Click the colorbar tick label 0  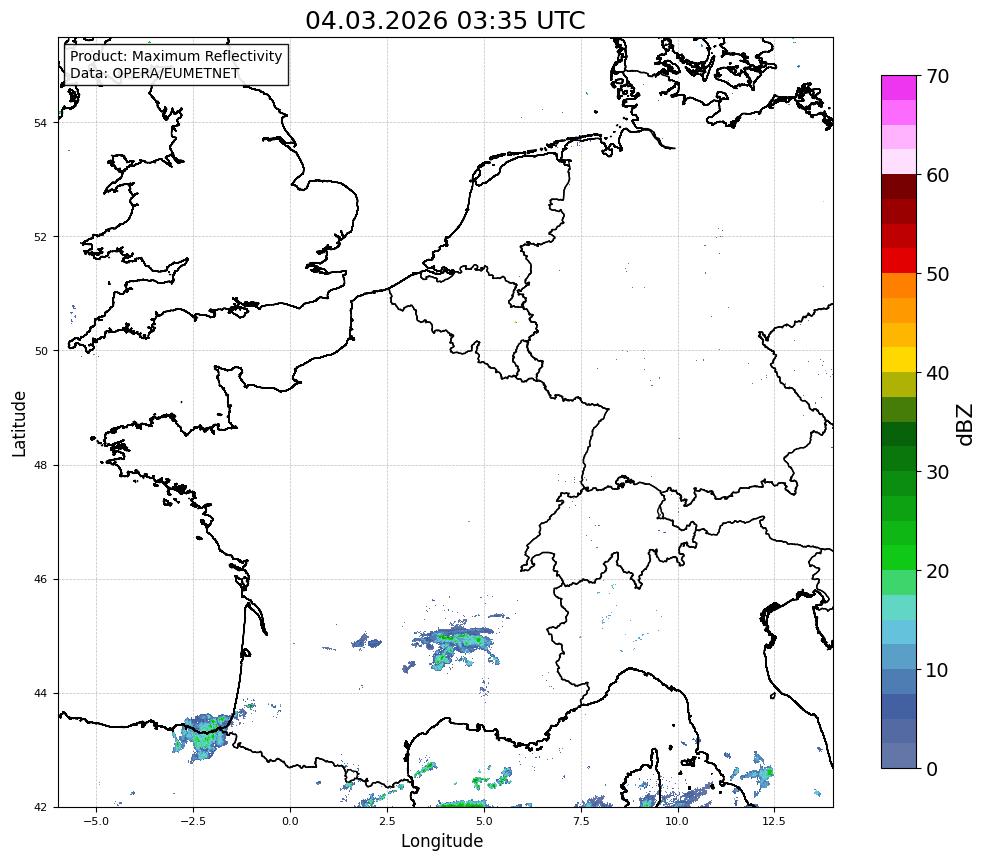coord(932,770)
